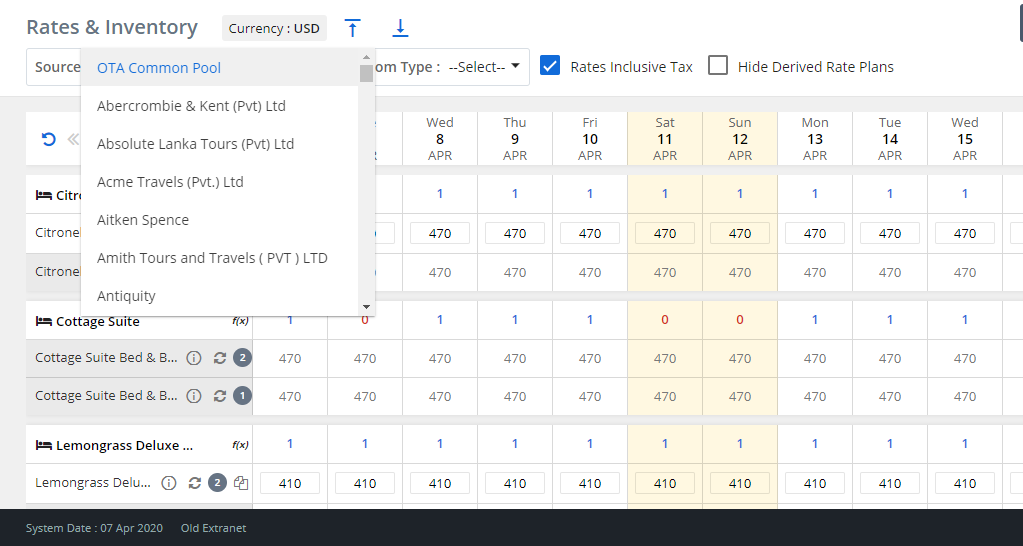
Task: Open the Room Type select dropdown
Action: click(x=484, y=67)
